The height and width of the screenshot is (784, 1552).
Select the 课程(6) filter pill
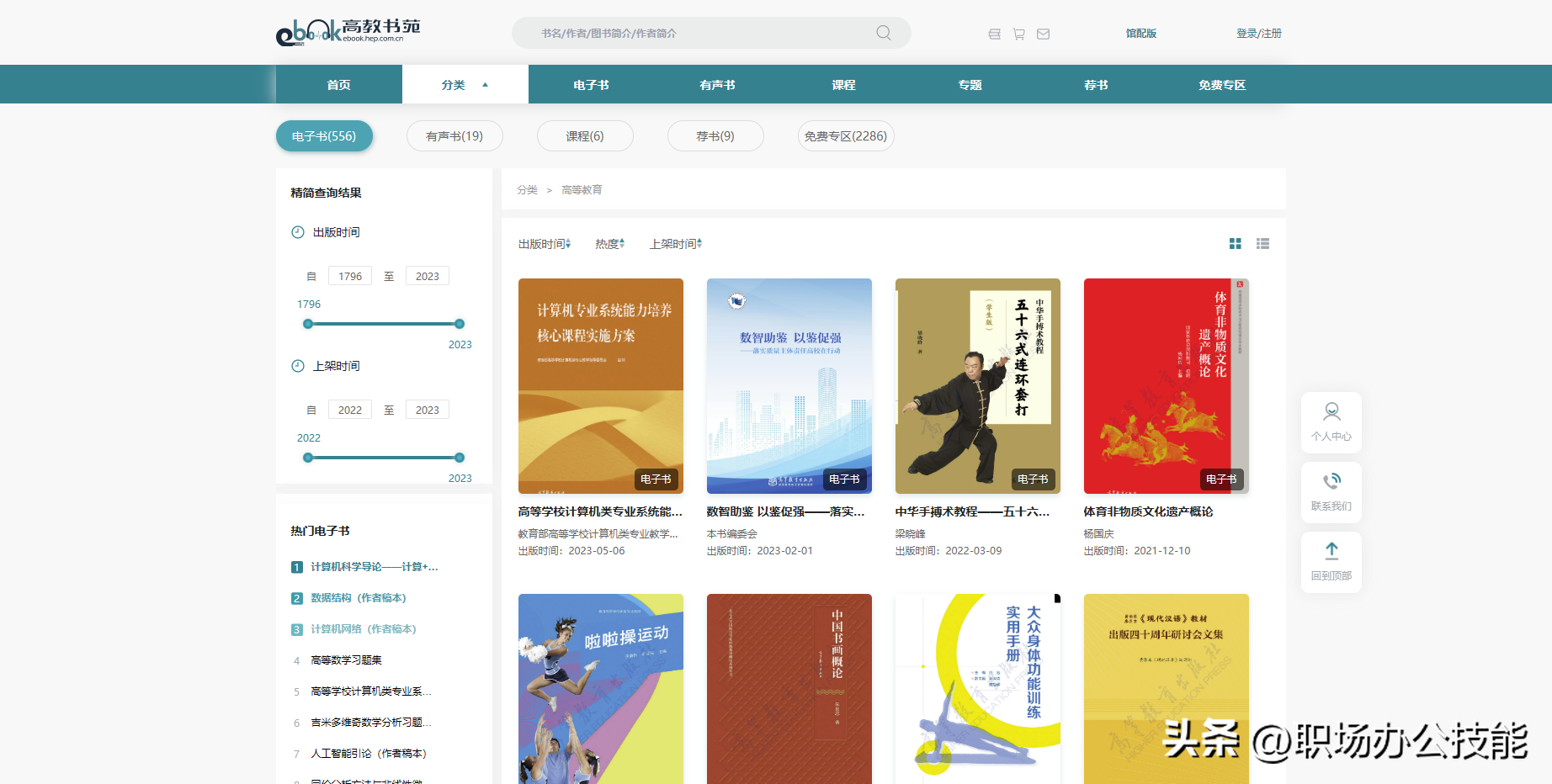[585, 136]
